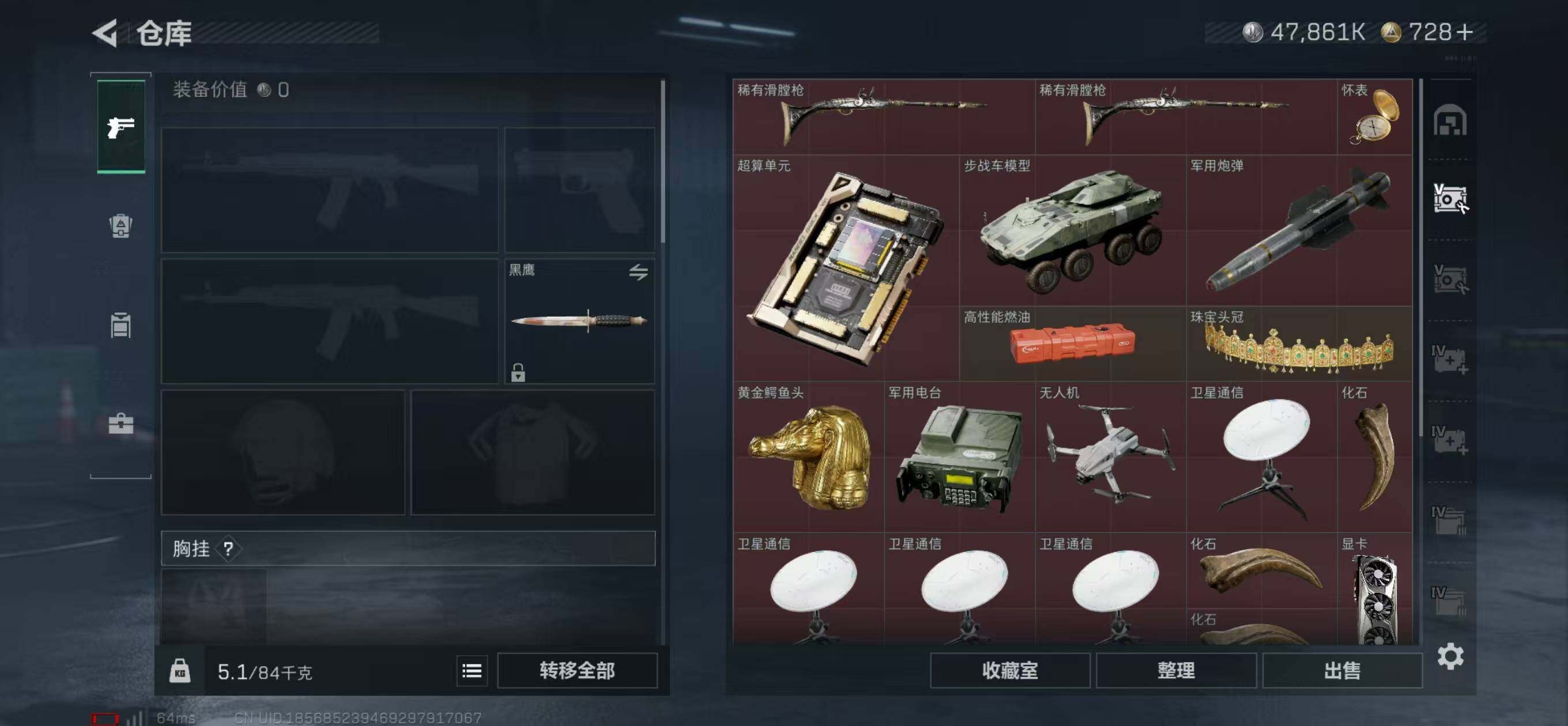Screen dimensions: 1568x726
Task: Open warehouse settings gear icon
Action: [x=1450, y=656]
